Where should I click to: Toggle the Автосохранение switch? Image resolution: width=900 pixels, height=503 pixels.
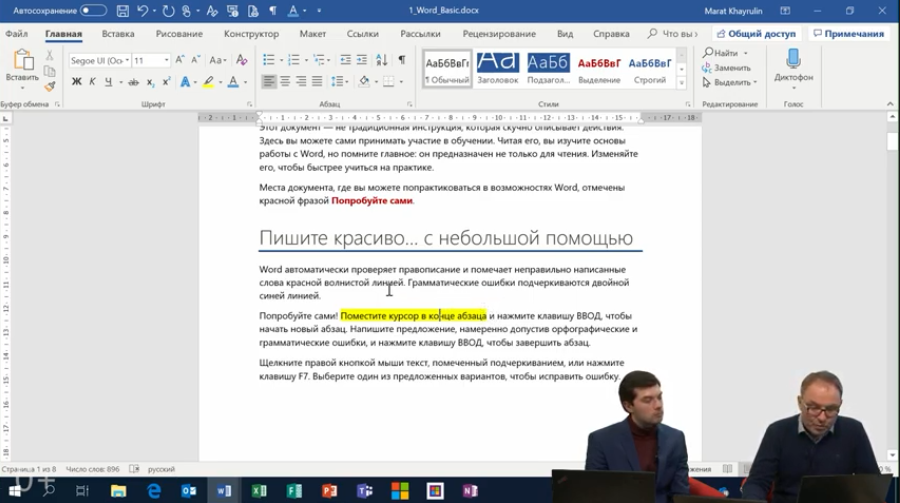pyautogui.click(x=94, y=10)
